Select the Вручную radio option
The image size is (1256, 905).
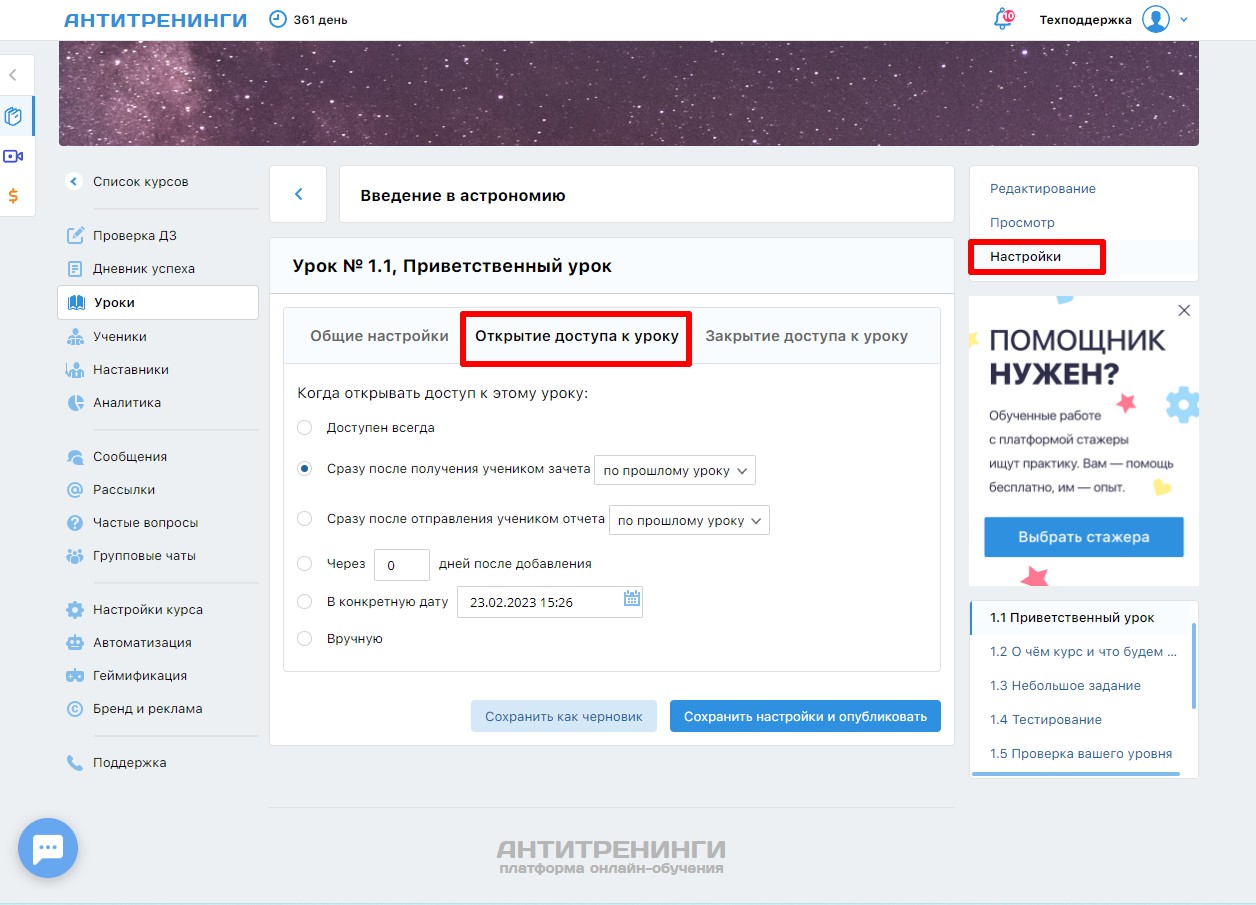305,639
